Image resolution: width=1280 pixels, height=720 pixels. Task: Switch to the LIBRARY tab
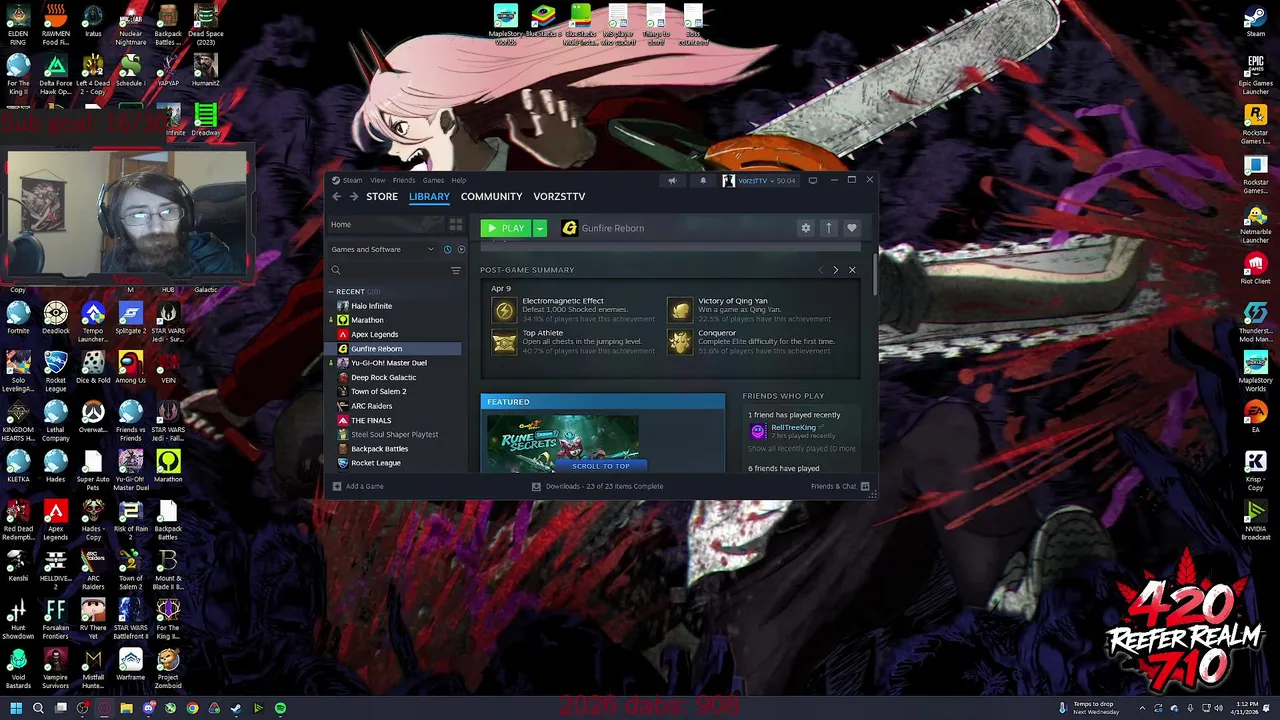[429, 197]
